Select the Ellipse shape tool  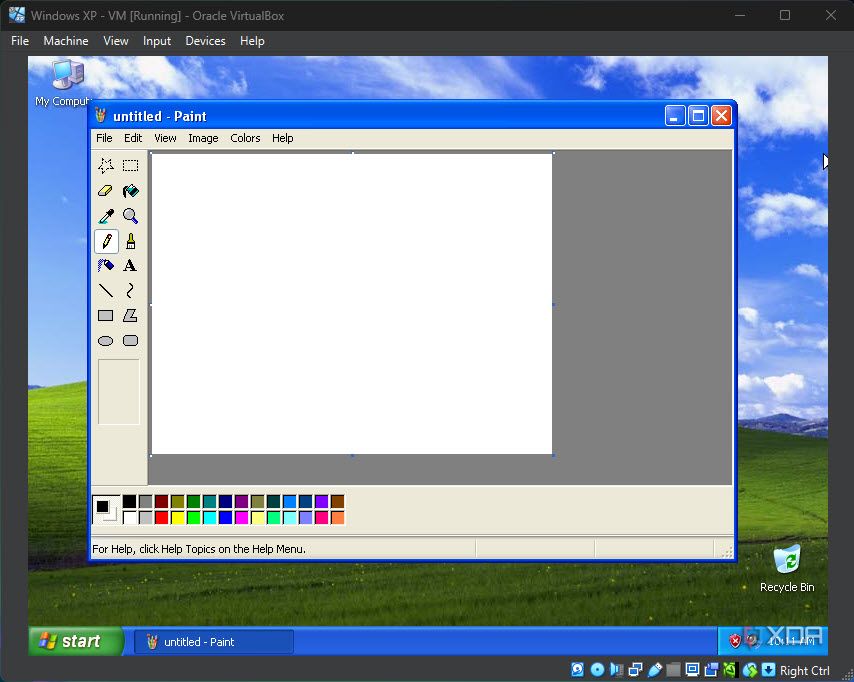tap(105, 341)
